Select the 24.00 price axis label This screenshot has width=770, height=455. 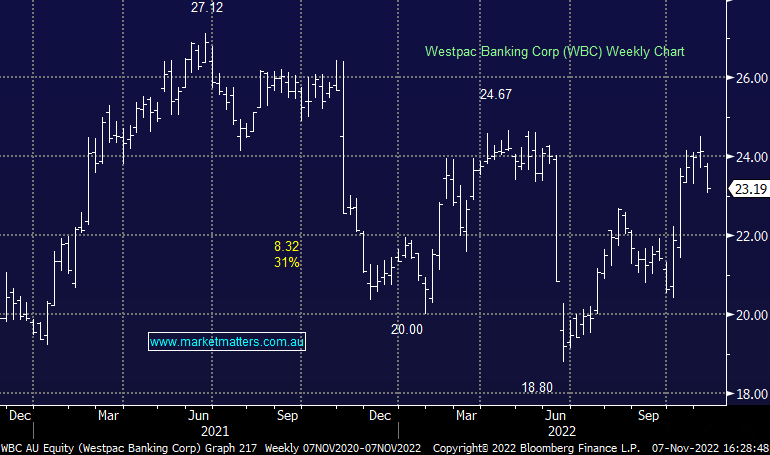coord(748,157)
